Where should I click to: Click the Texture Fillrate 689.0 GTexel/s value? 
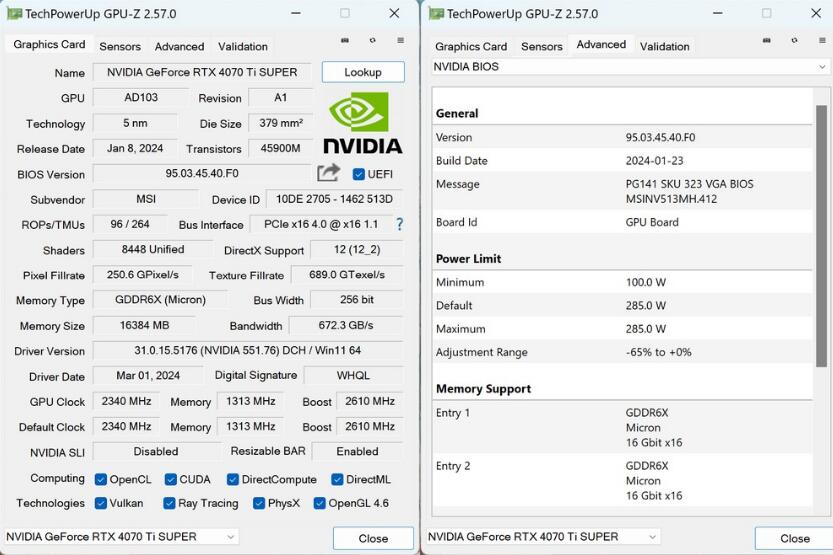[x=347, y=275]
